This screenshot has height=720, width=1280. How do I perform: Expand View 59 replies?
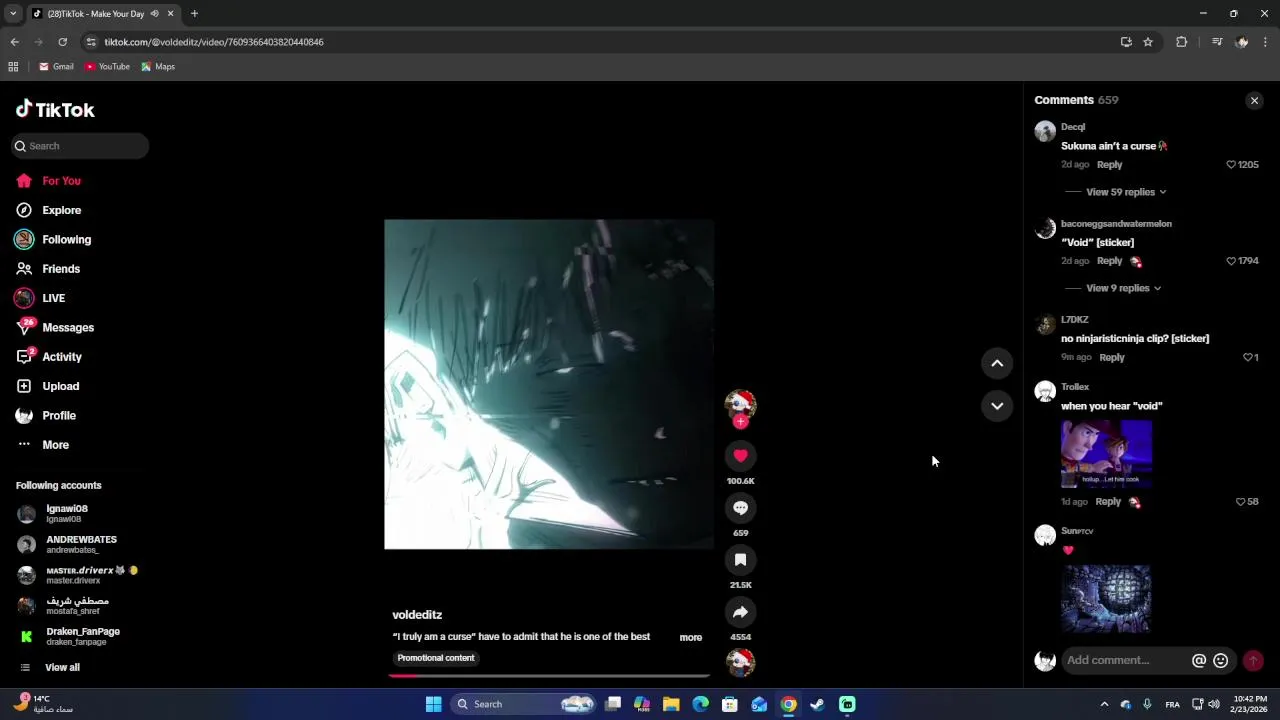(x=1126, y=192)
